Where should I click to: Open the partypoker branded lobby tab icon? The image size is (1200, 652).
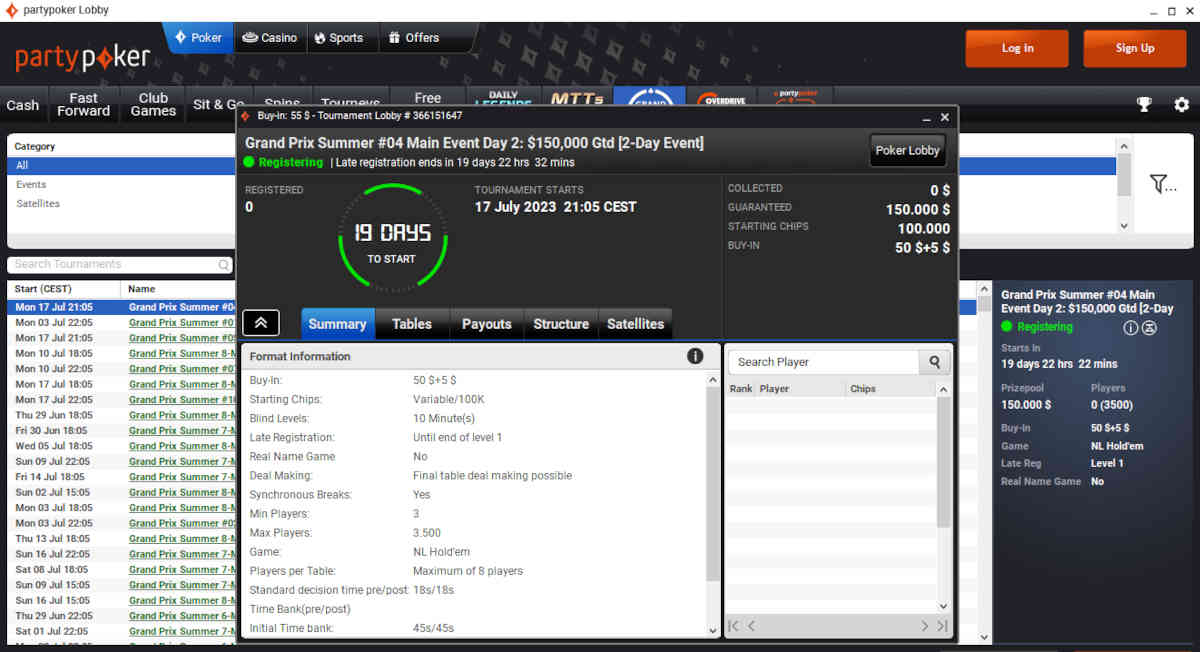pos(795,98)
